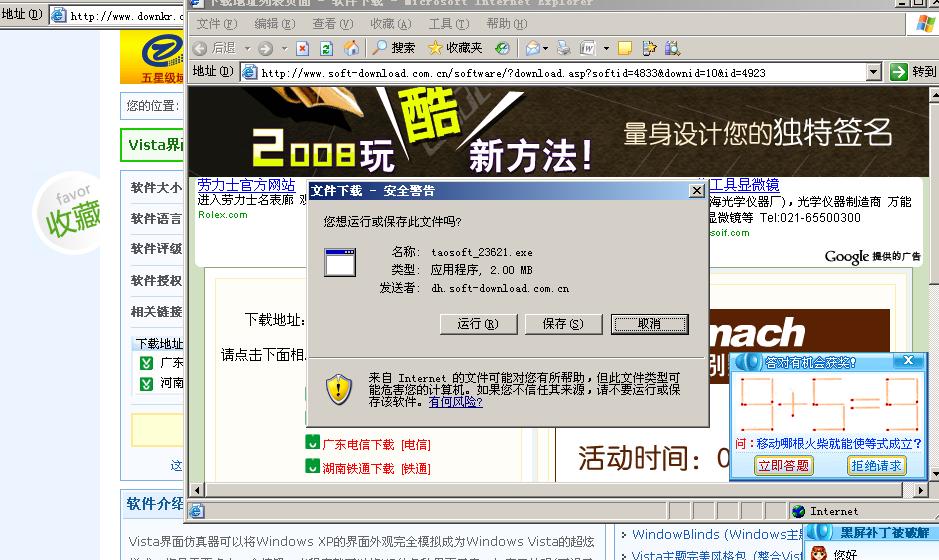Click the application file icon in dialog
Viewport: 939px width, 560px height.
[x=340, y=262]
